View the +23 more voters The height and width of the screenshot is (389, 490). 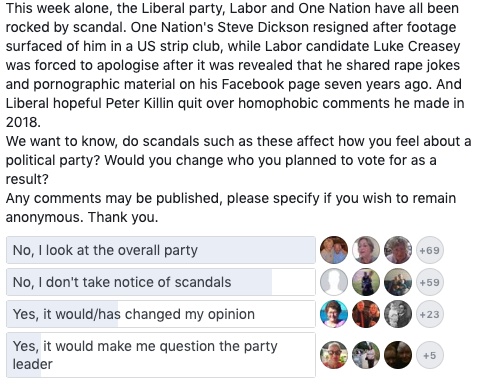pyautogui.click(x=430, y=314)
